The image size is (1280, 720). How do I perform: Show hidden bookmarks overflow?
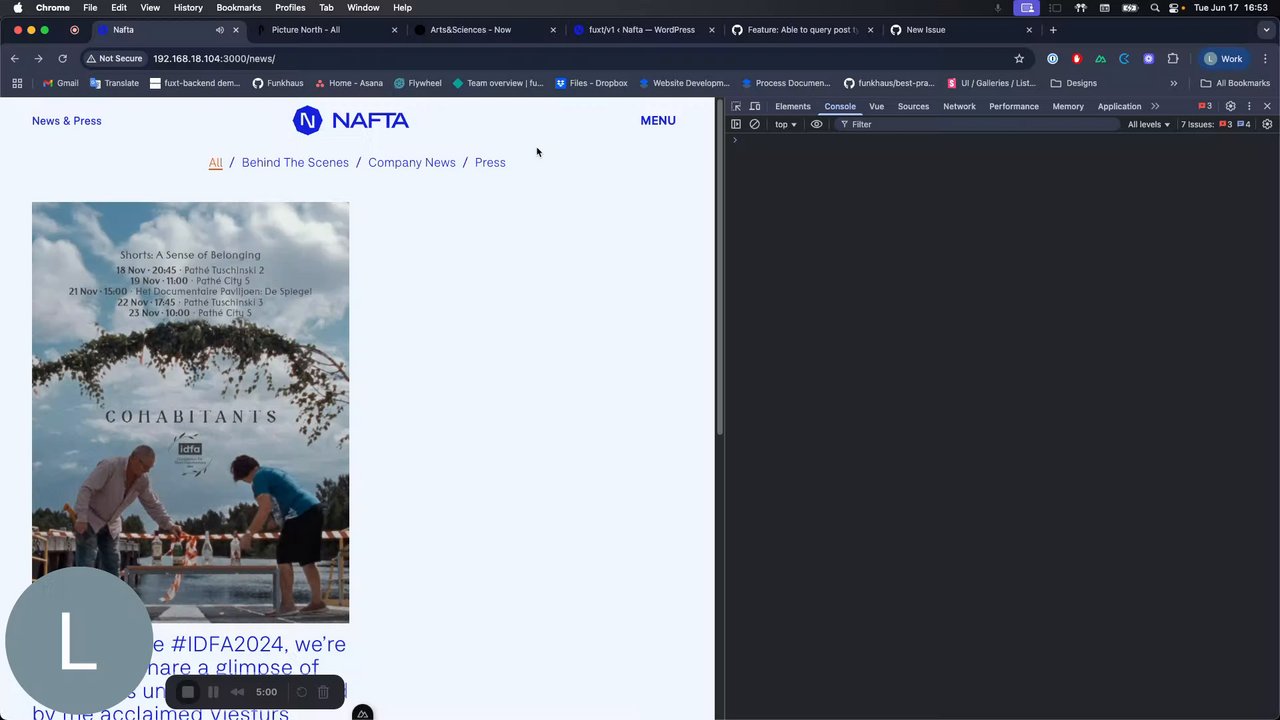(1173, 83)
